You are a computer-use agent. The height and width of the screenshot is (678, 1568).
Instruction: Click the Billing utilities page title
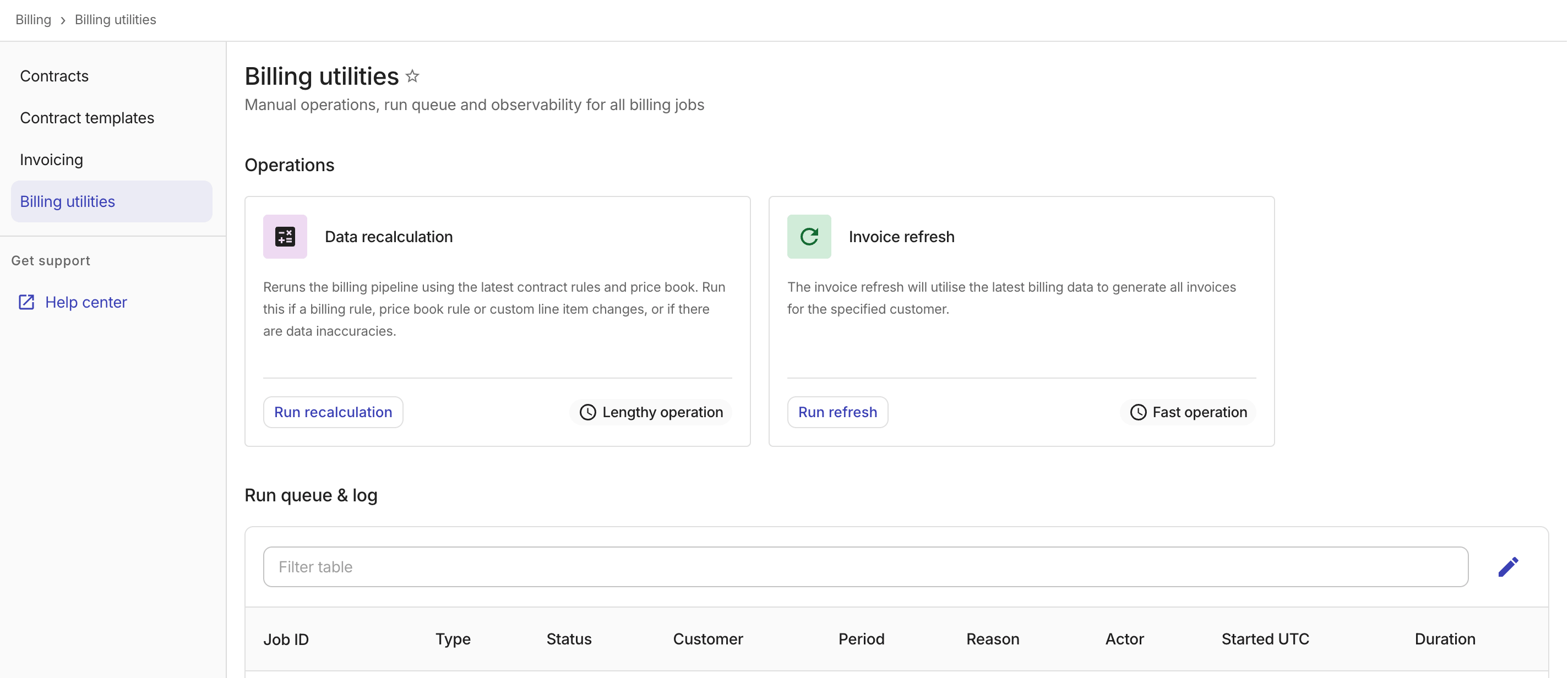(x=322, y=76)
